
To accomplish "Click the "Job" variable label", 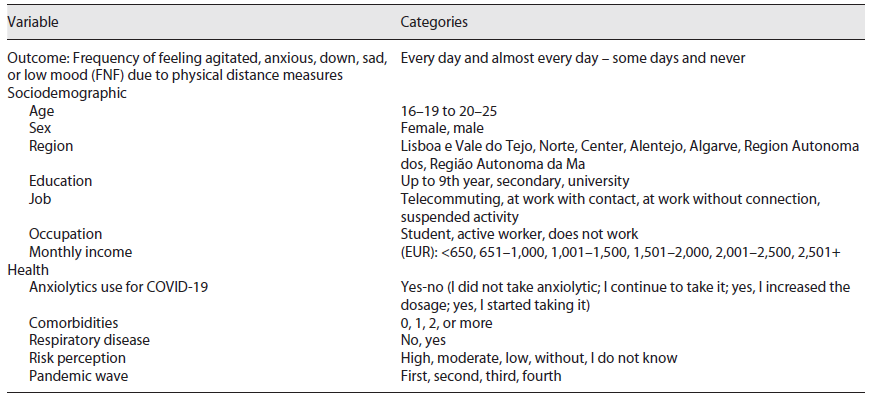I will point(39,199).
